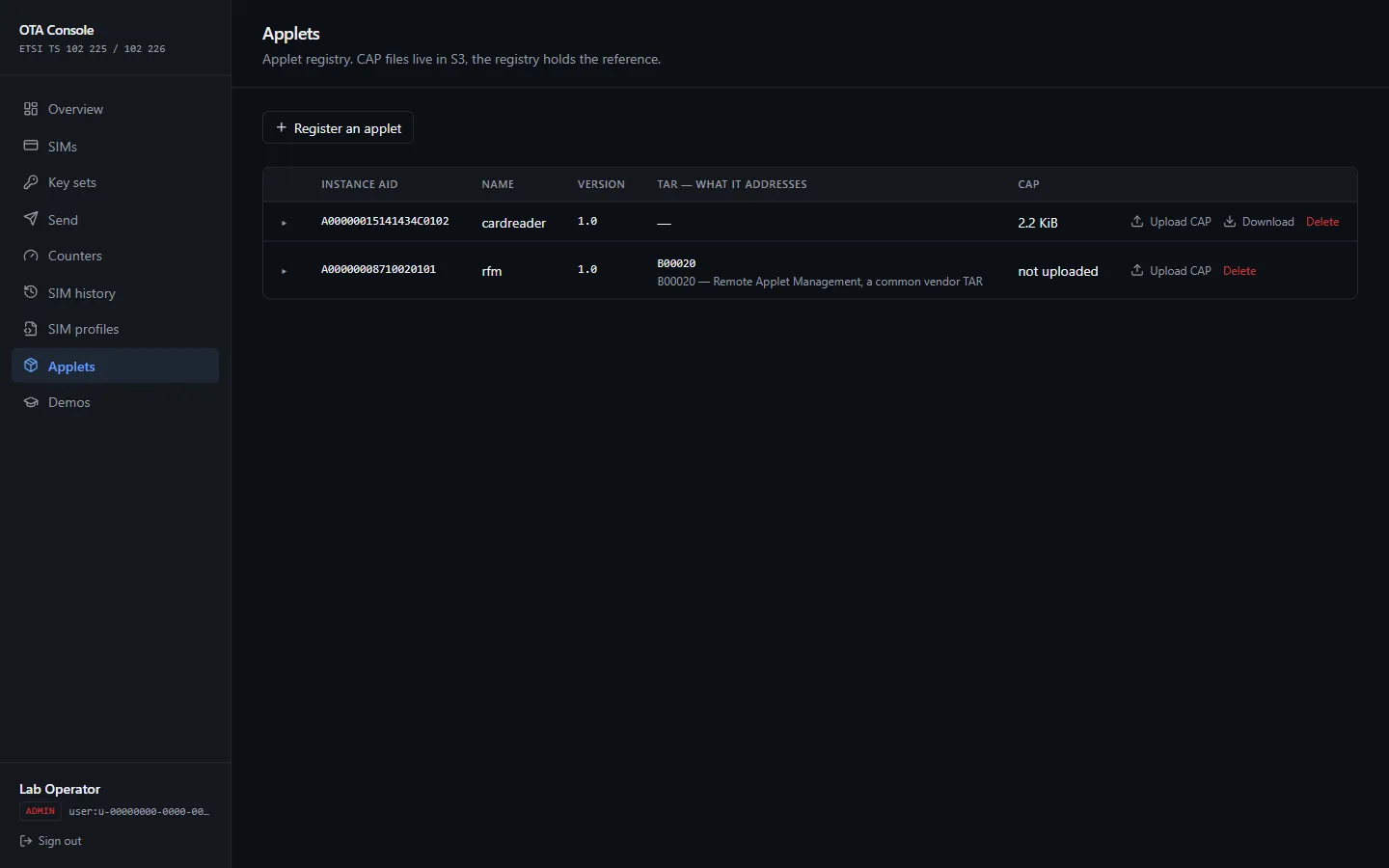Click the SIMs card icon

[31, 146]
